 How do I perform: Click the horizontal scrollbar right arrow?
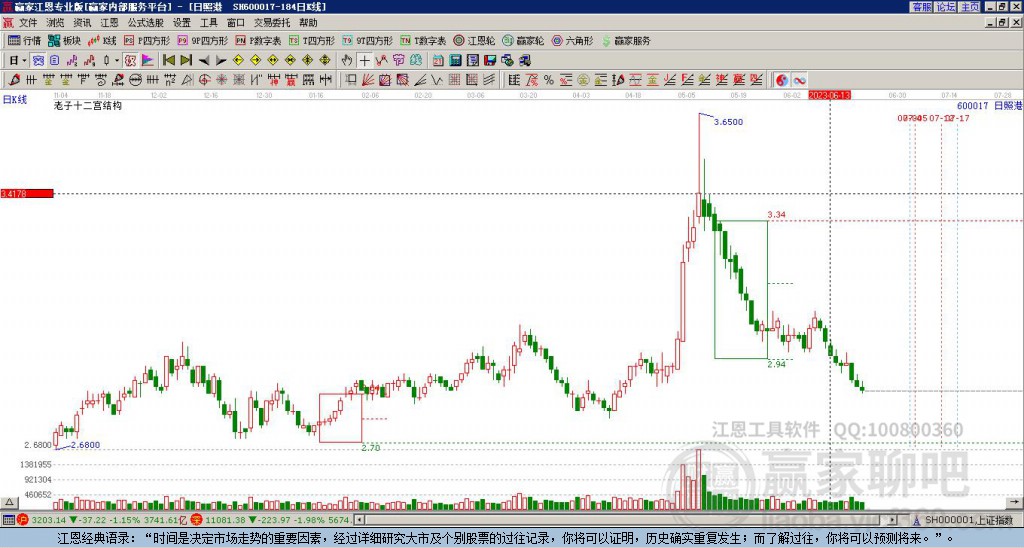click(x=893, y=520)
